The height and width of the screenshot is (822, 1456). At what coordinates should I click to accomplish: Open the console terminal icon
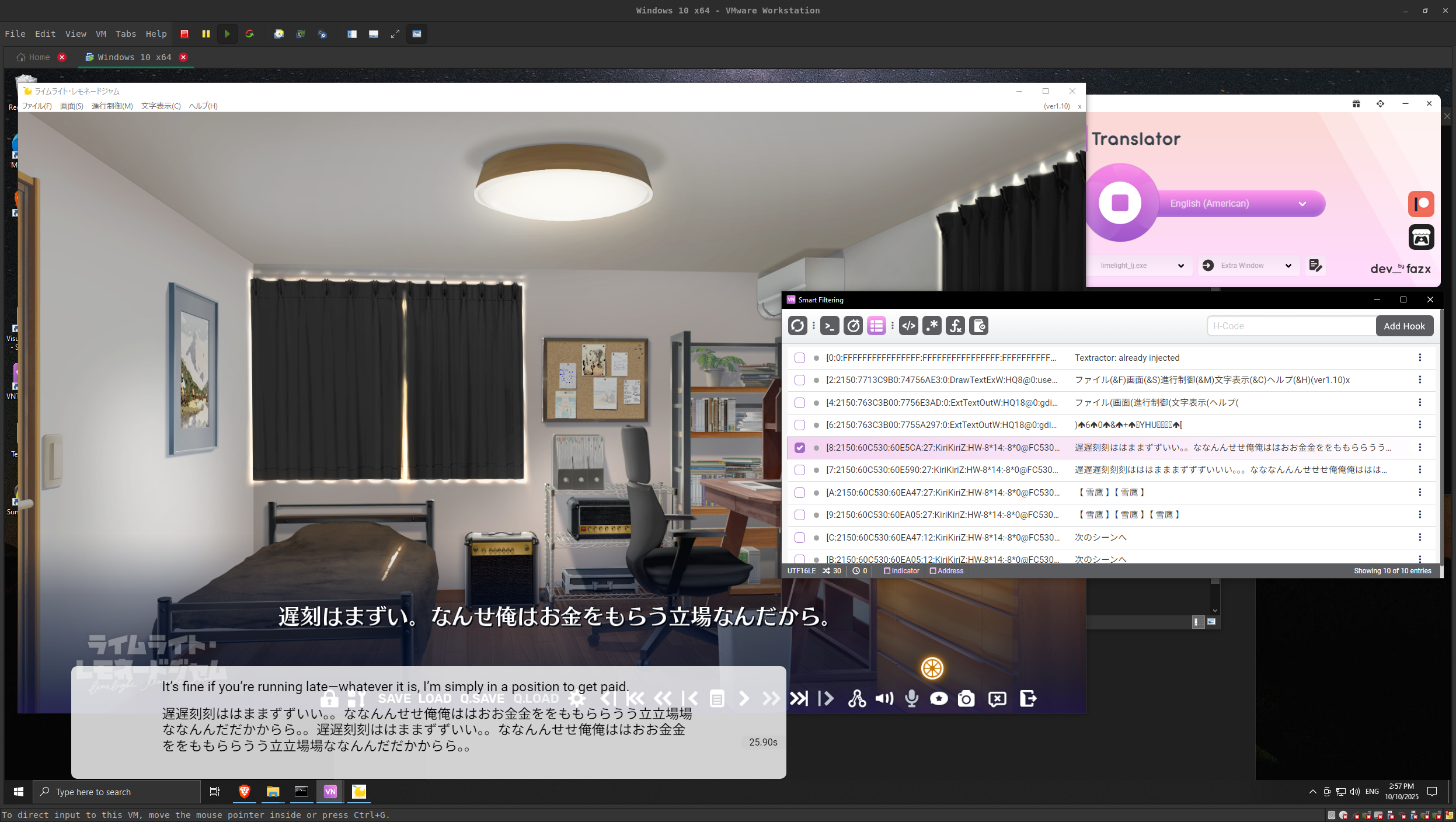point(830,326)
